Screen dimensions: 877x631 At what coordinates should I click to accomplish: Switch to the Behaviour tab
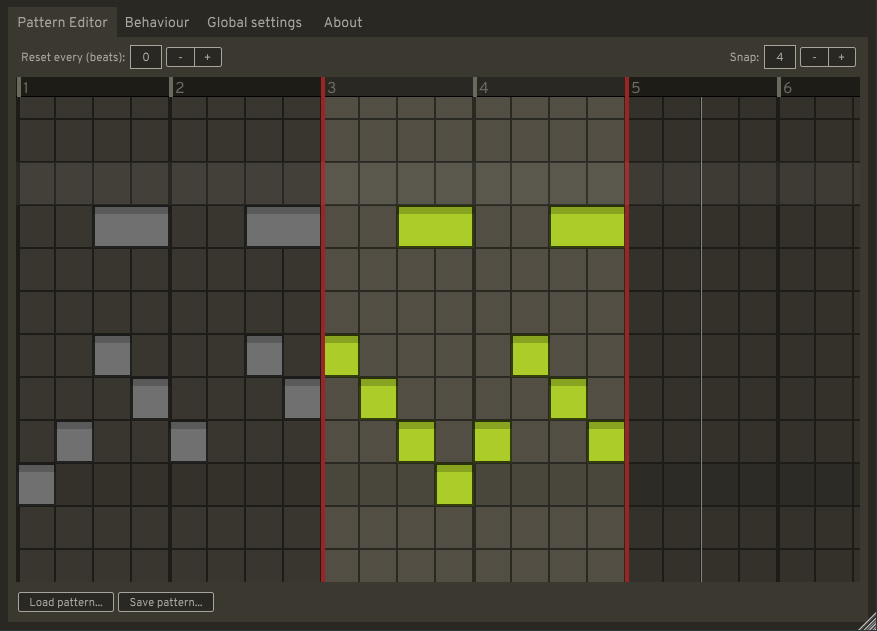pos(156,22)
